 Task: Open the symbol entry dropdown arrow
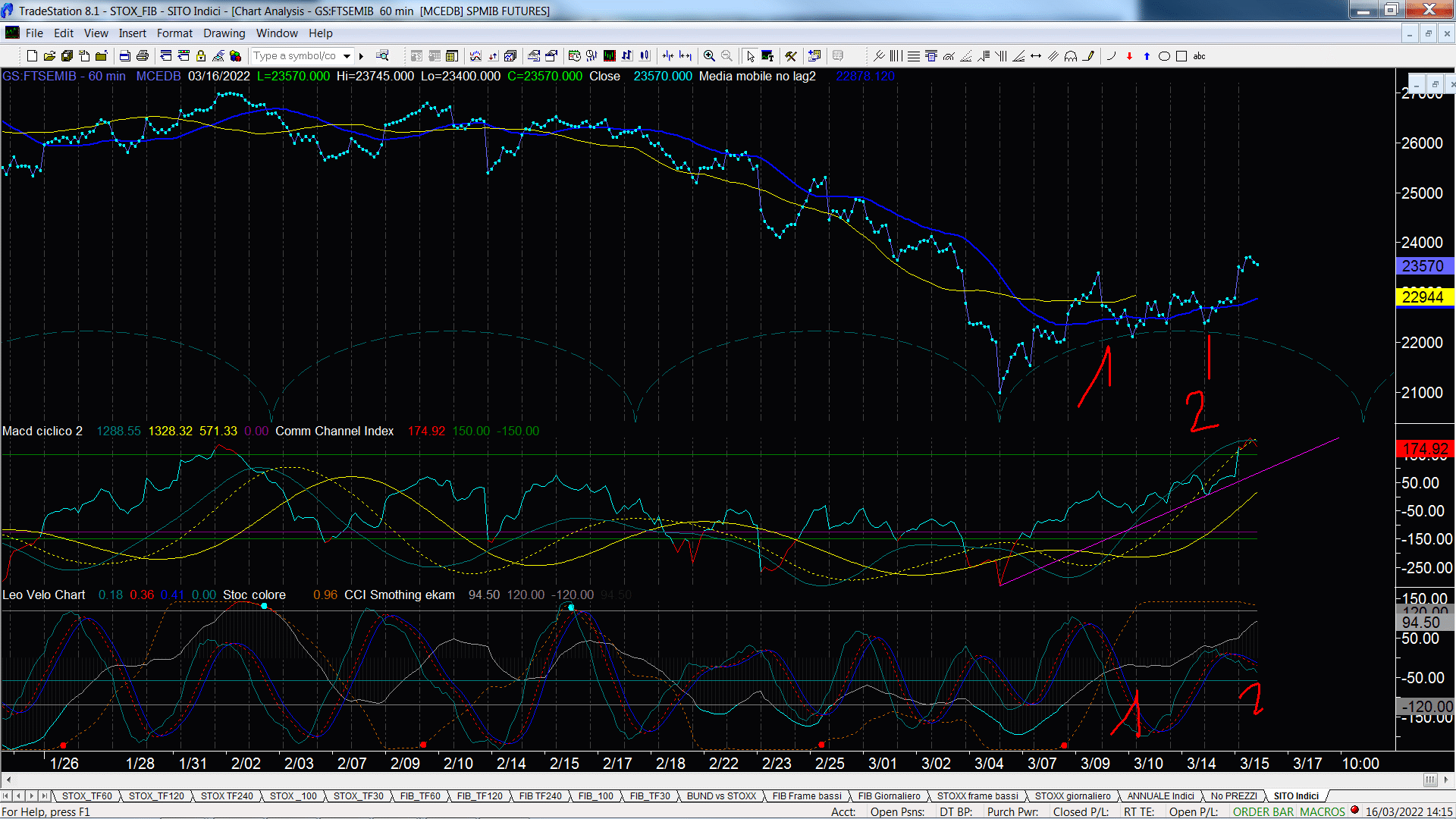(347, 56)
